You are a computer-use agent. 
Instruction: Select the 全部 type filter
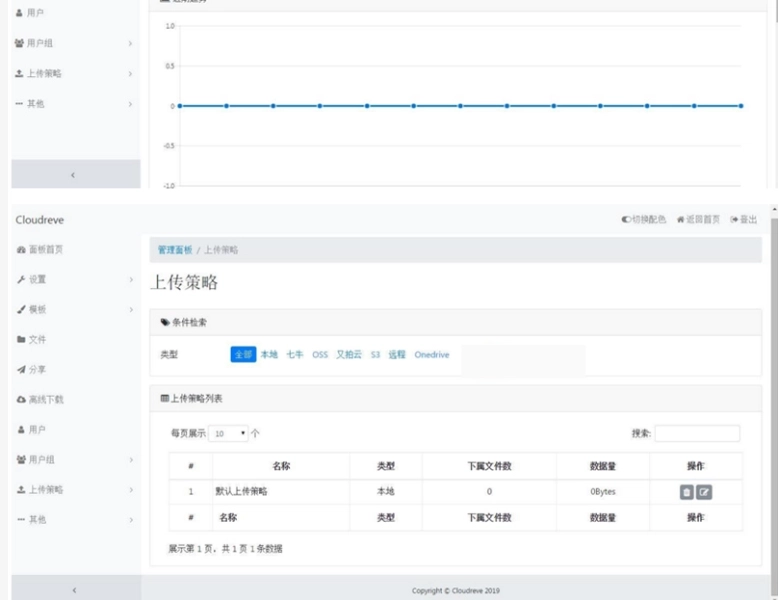pyautogui.click(x=243, y=354)
